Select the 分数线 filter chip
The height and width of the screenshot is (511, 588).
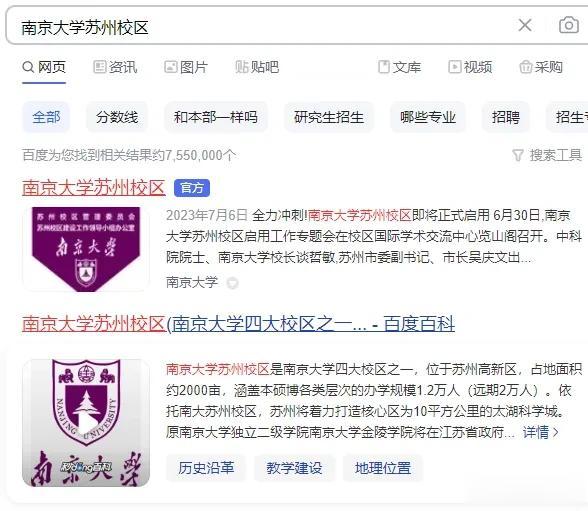click(117, 117)
